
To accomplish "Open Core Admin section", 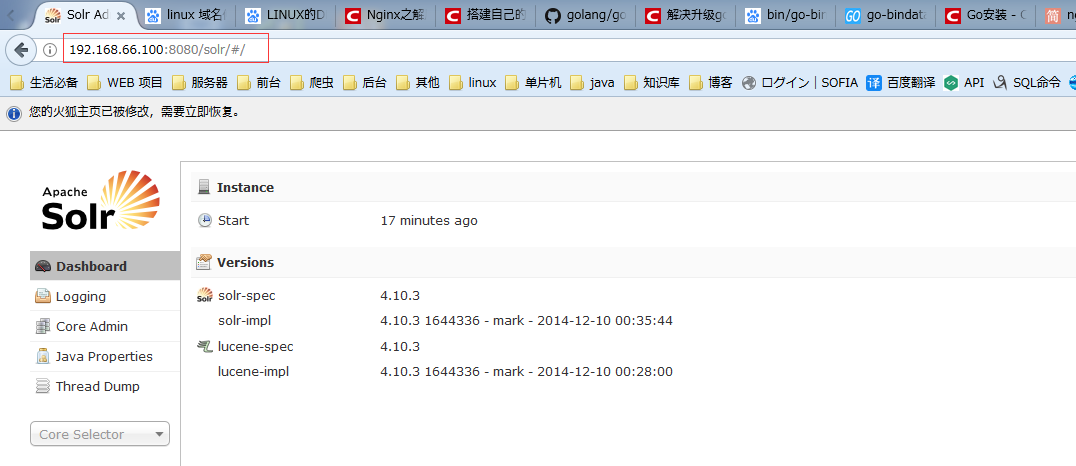I will click(105, 327).
